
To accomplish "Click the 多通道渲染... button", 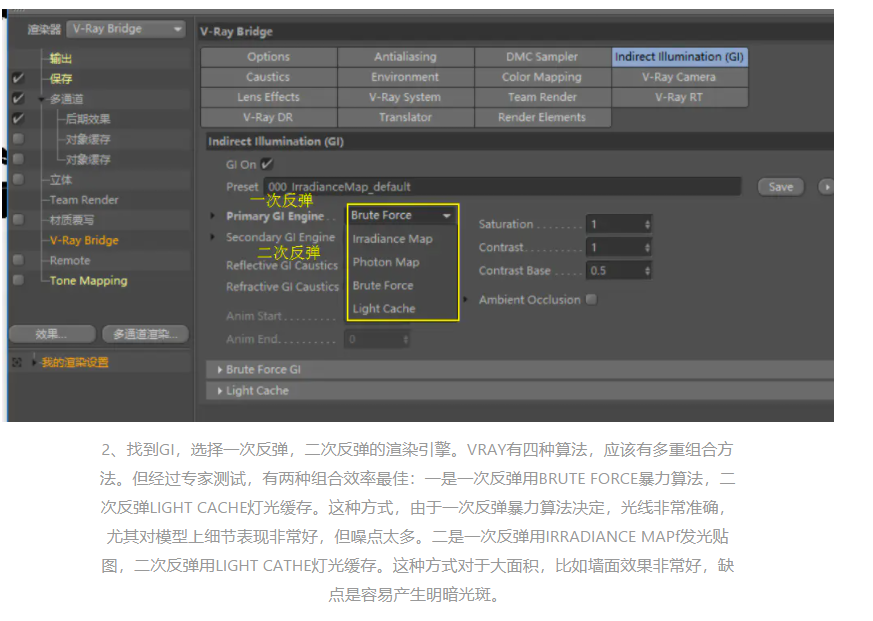I will [146, 334].
